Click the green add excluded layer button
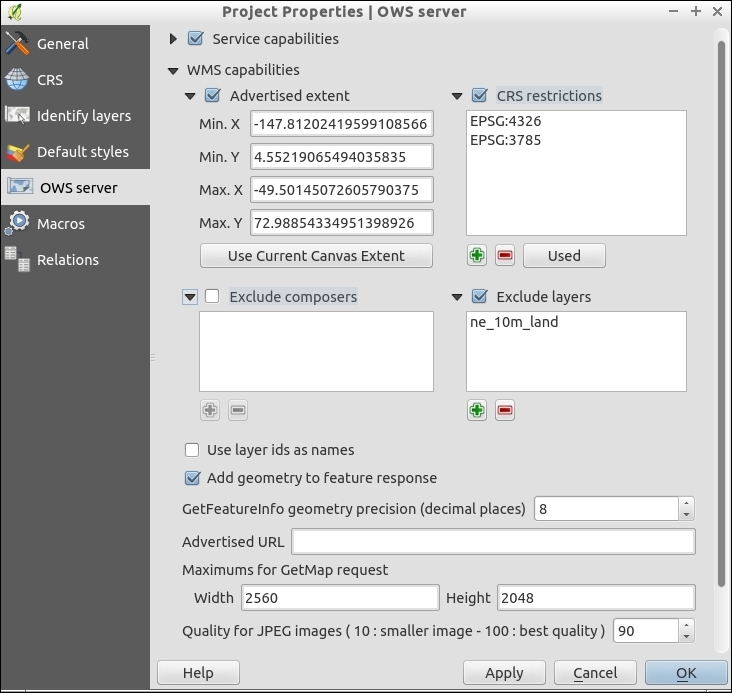 477,410
